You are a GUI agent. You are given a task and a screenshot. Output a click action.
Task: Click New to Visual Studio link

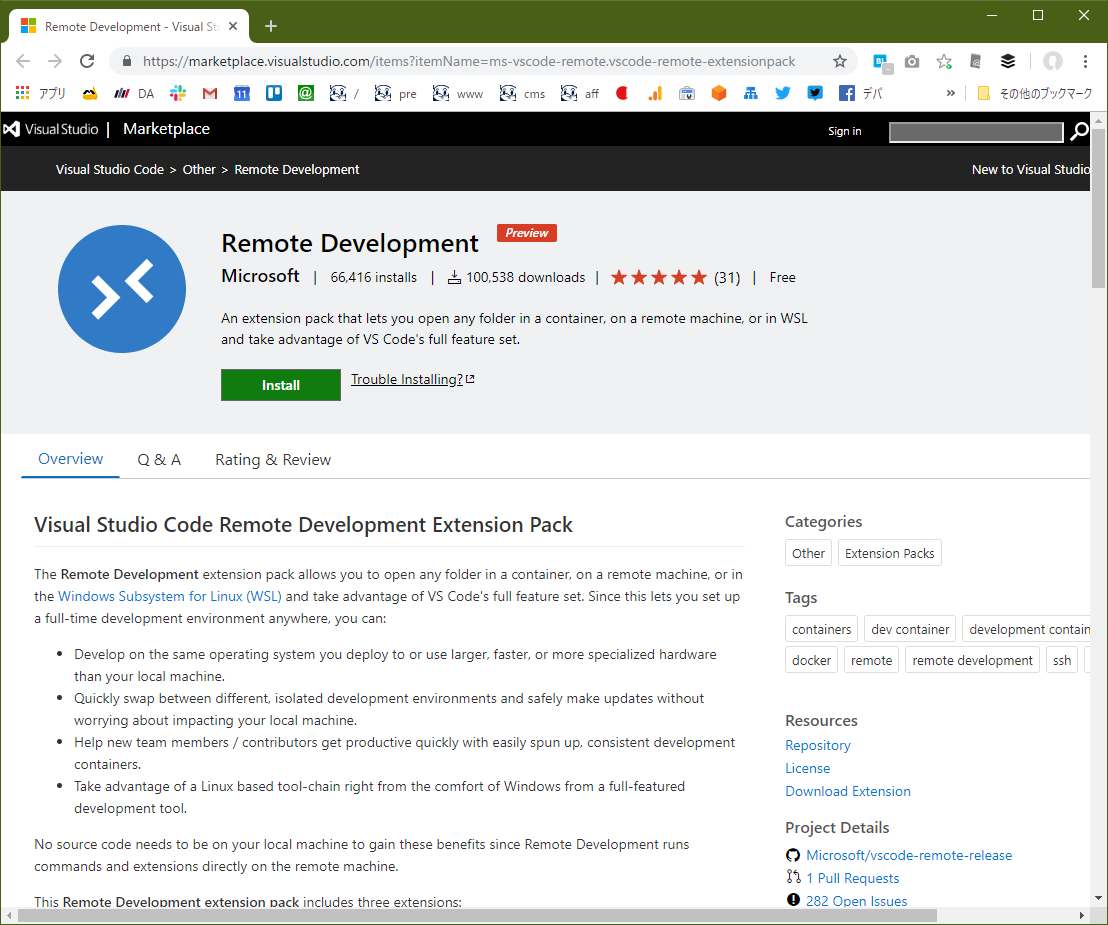1030,170
